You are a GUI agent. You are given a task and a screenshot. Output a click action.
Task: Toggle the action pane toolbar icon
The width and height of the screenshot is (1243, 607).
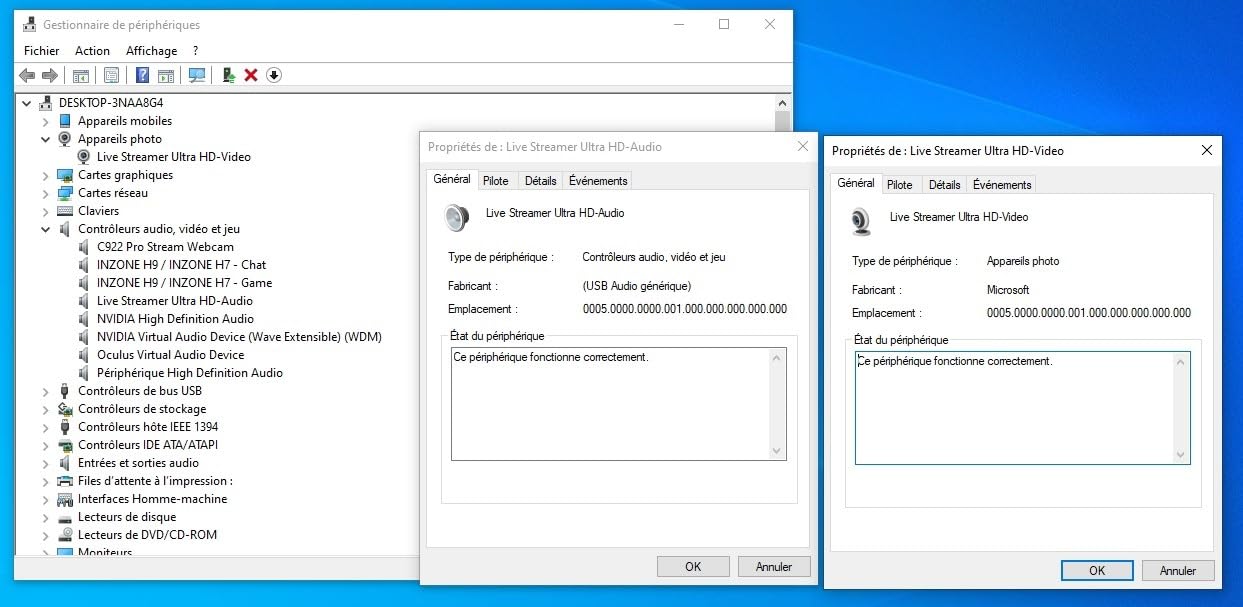coord(166,75)
